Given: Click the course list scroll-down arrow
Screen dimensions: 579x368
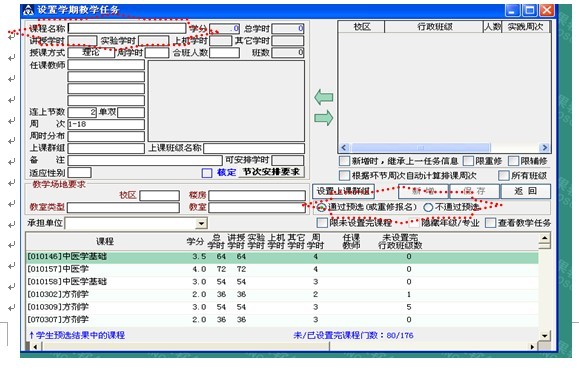Looking at the screenshot, I should [x=544, y=335].
